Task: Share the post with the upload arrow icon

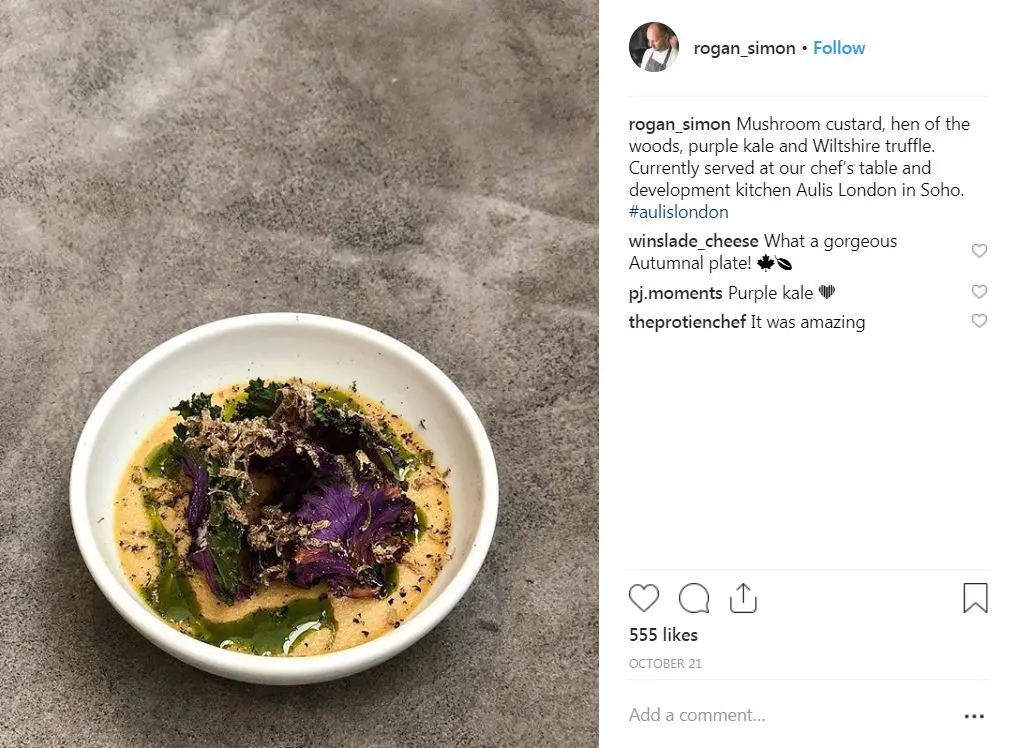Action: (743, 598)
